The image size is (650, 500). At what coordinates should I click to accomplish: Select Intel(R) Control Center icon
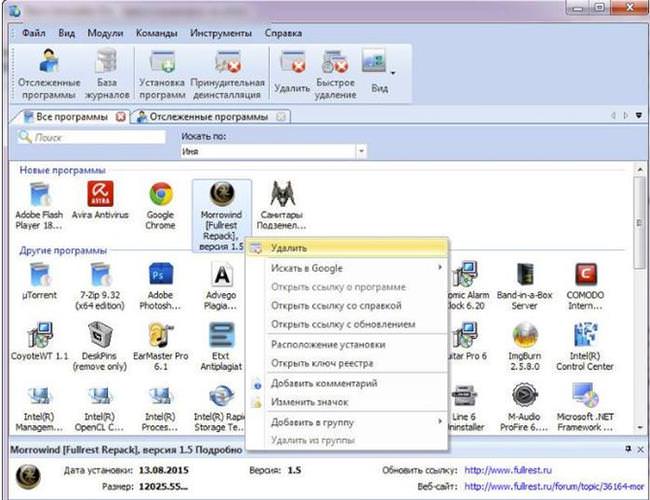(585, 347)
